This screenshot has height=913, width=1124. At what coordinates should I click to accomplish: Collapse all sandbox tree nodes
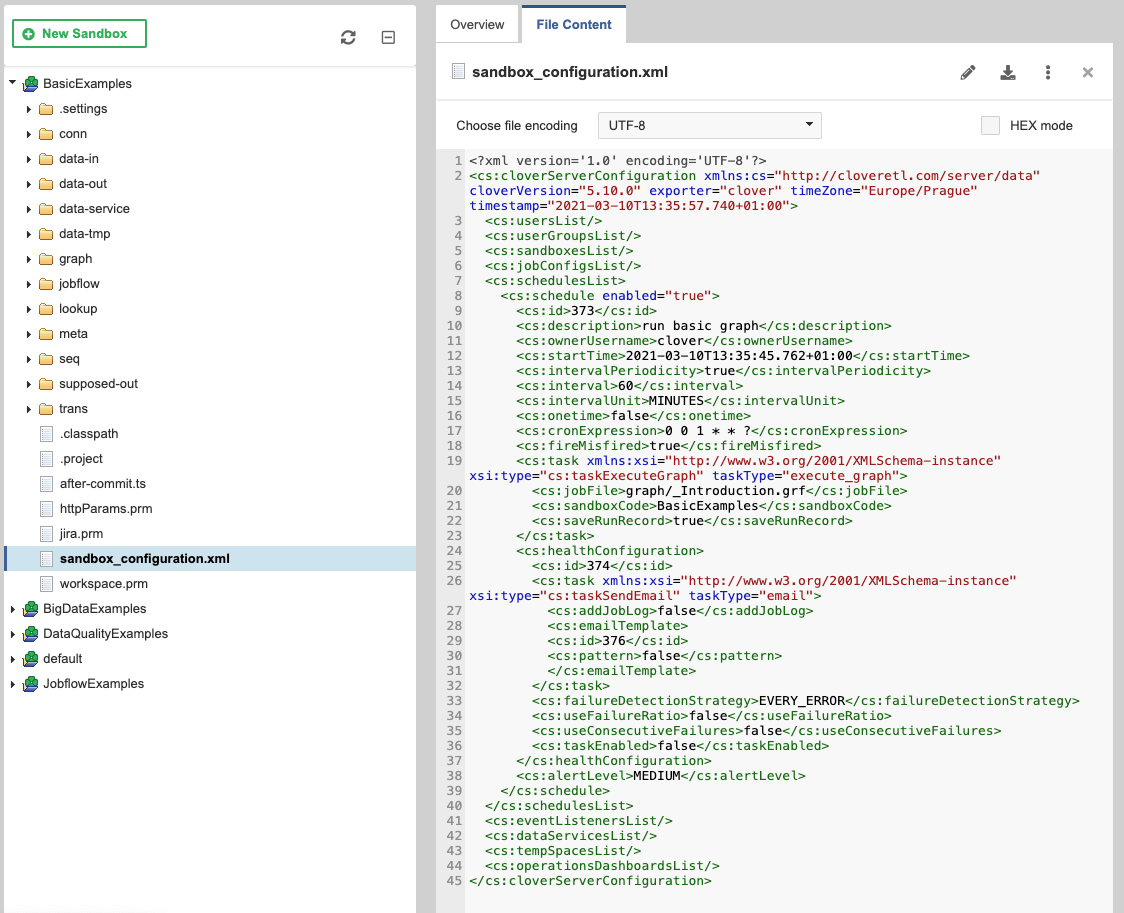pos(388,37)
